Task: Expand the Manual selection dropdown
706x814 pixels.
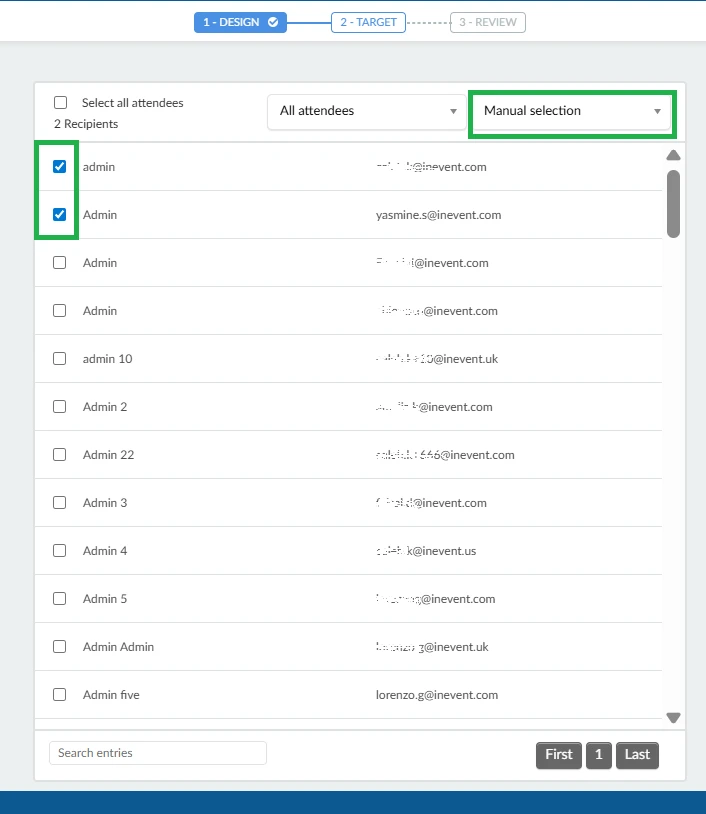Action: pos(573,111)
